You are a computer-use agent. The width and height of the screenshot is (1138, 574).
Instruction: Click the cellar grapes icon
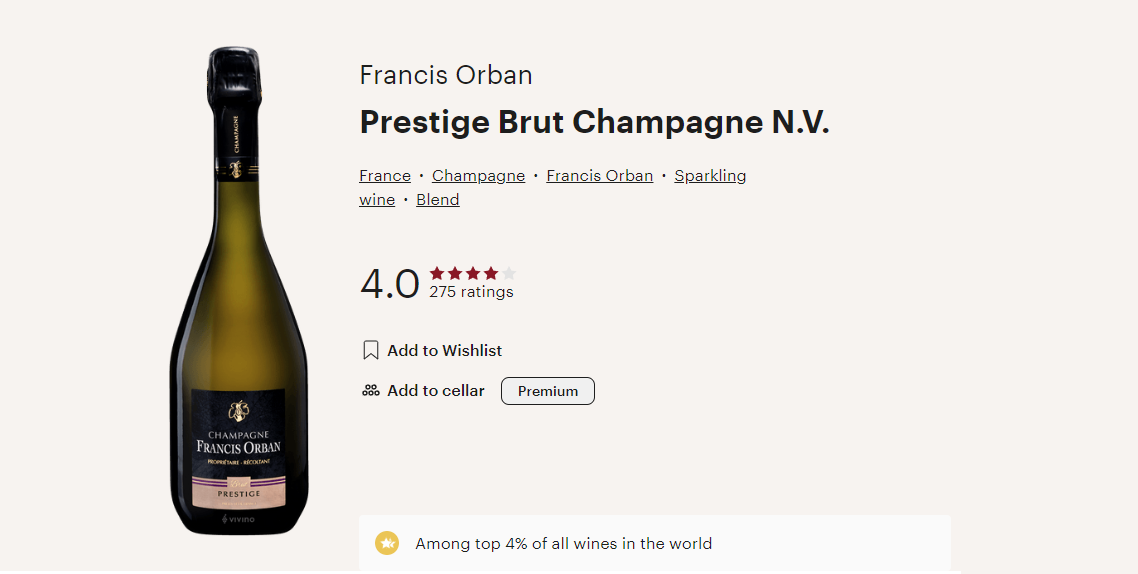click(x=371, y=391)
